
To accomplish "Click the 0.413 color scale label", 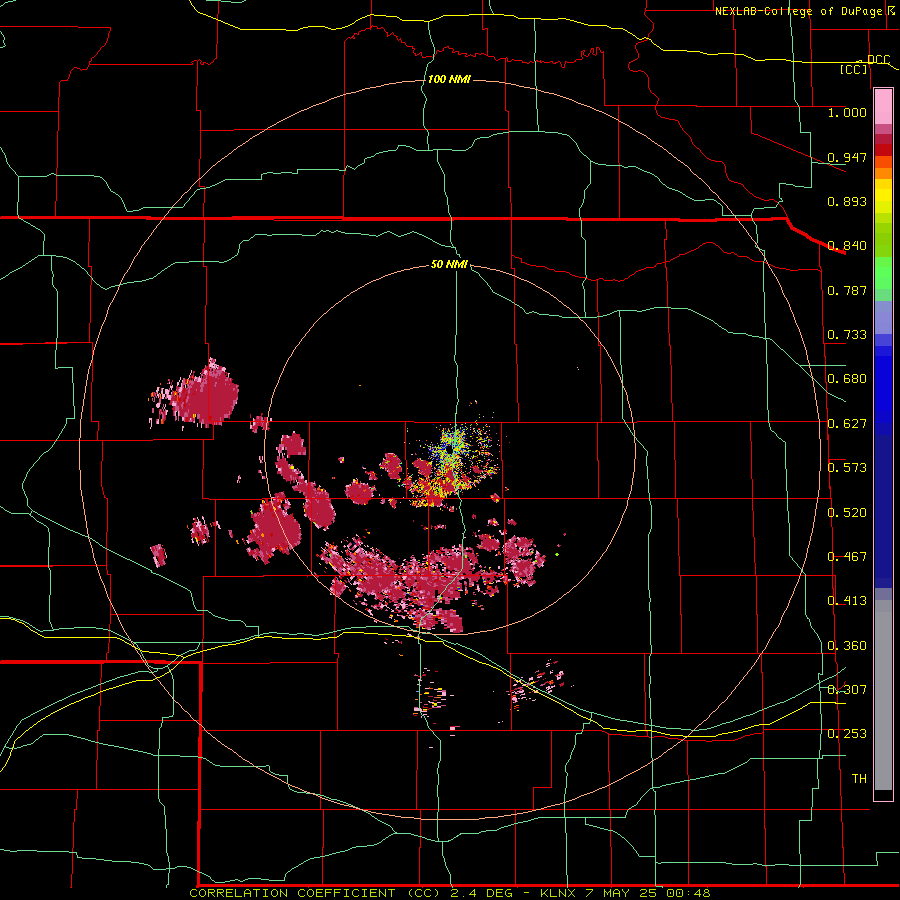I will point(847,601).
